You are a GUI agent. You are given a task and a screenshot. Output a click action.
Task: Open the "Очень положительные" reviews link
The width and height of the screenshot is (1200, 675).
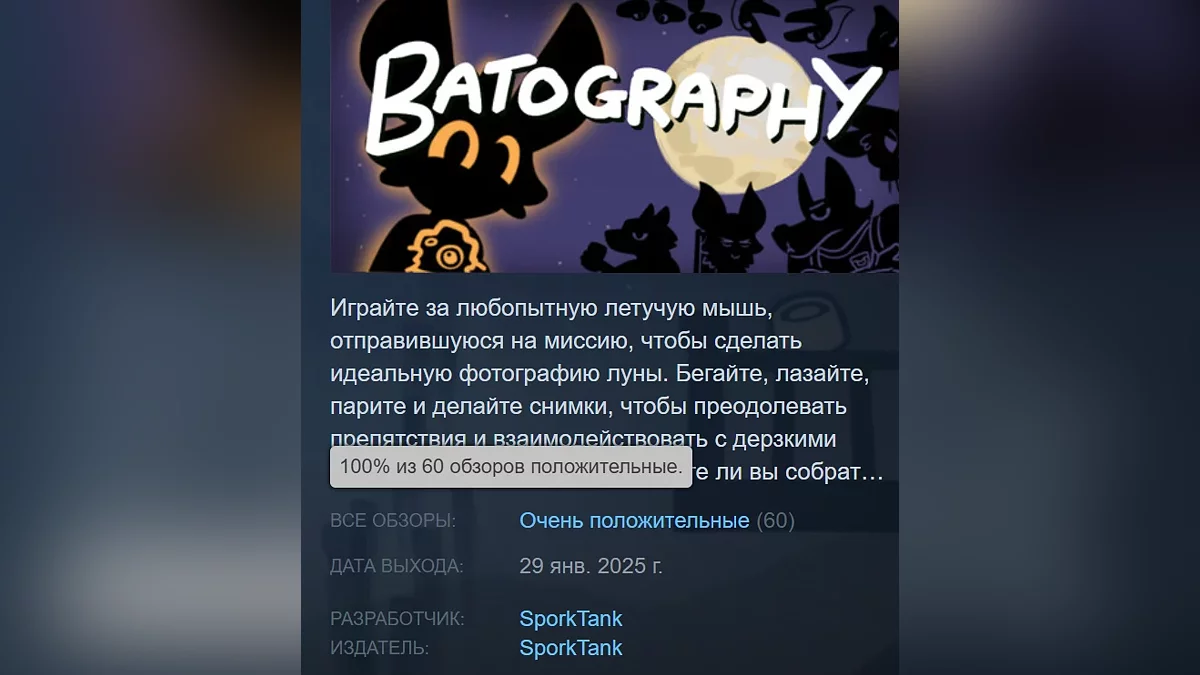(634, 520)
